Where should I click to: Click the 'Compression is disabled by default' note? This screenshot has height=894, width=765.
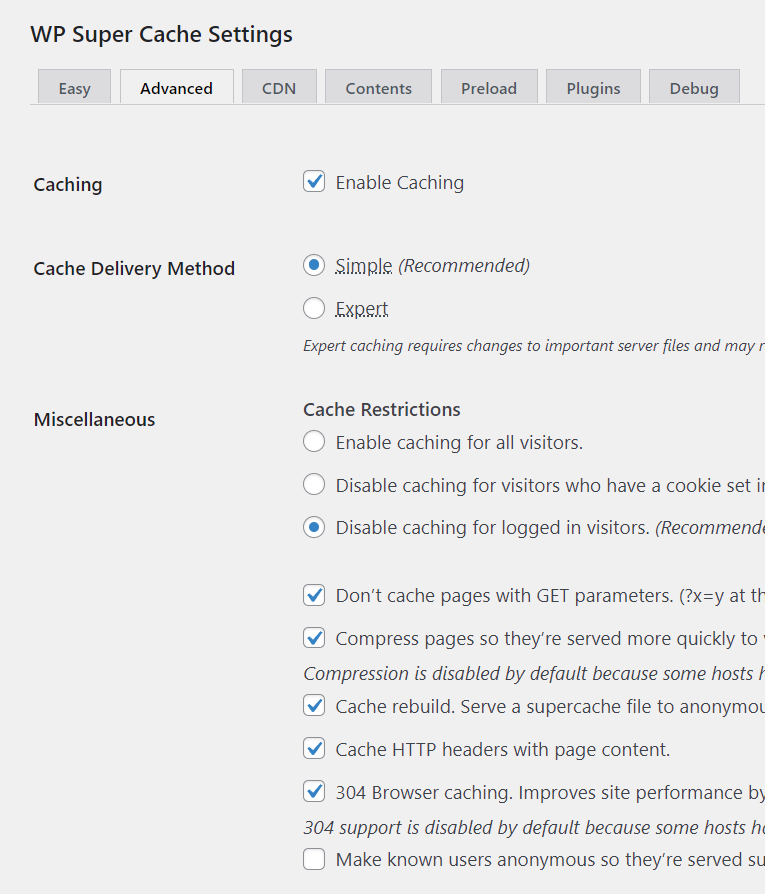pos(534,673)
